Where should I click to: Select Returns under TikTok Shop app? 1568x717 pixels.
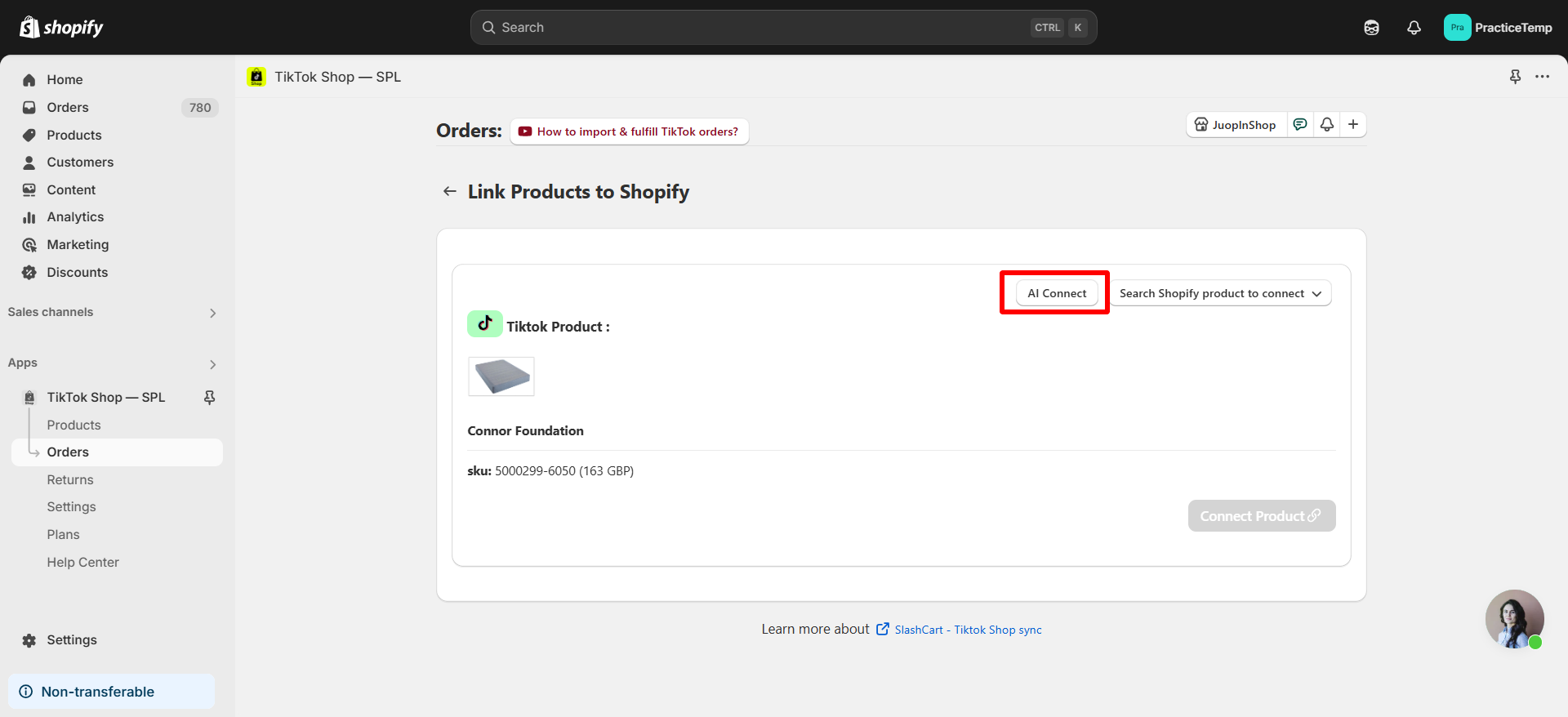click(x=70, y=480)
